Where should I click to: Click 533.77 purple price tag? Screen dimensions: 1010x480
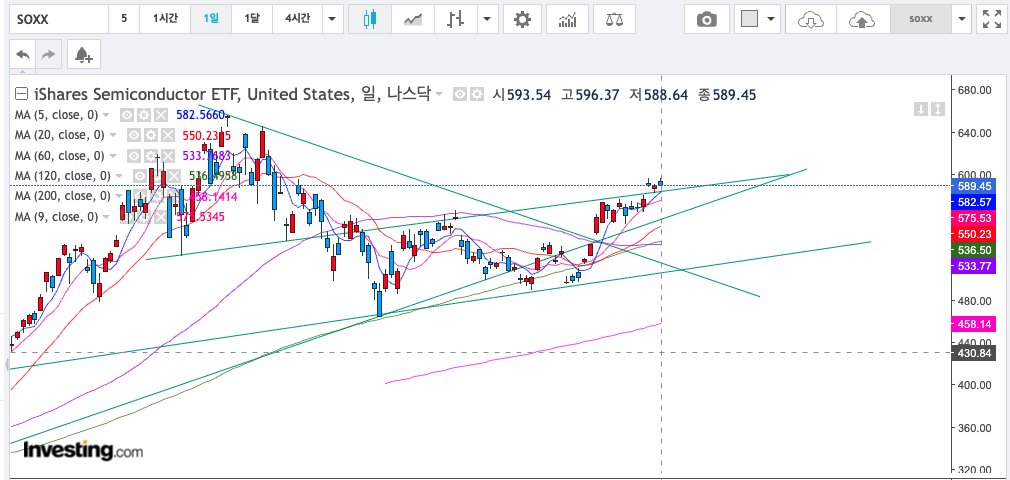pyautogui.click(x=974, y=265)
